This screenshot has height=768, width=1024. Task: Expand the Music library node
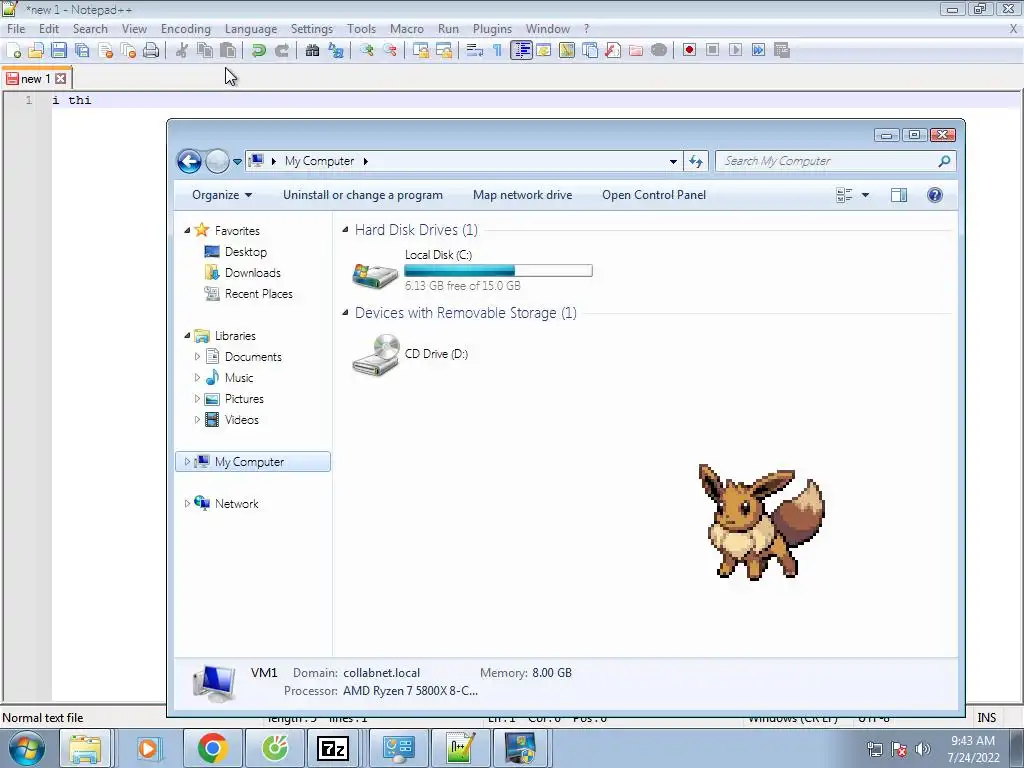tap(197, 377)
